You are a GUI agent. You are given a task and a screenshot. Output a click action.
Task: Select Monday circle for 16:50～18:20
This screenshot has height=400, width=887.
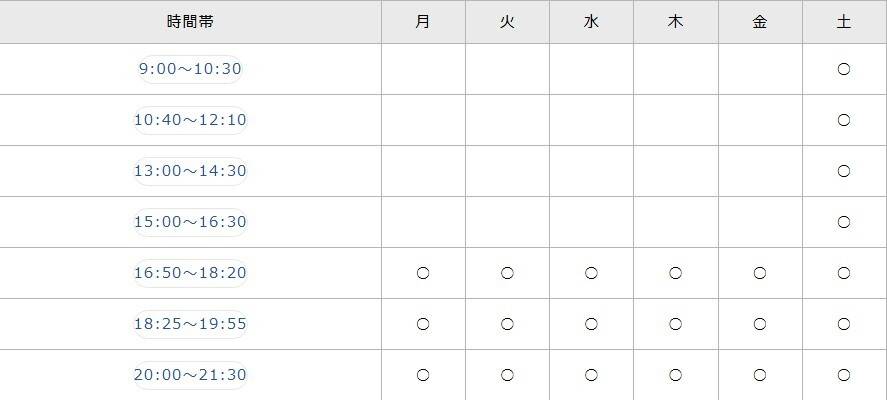point(423,273)
